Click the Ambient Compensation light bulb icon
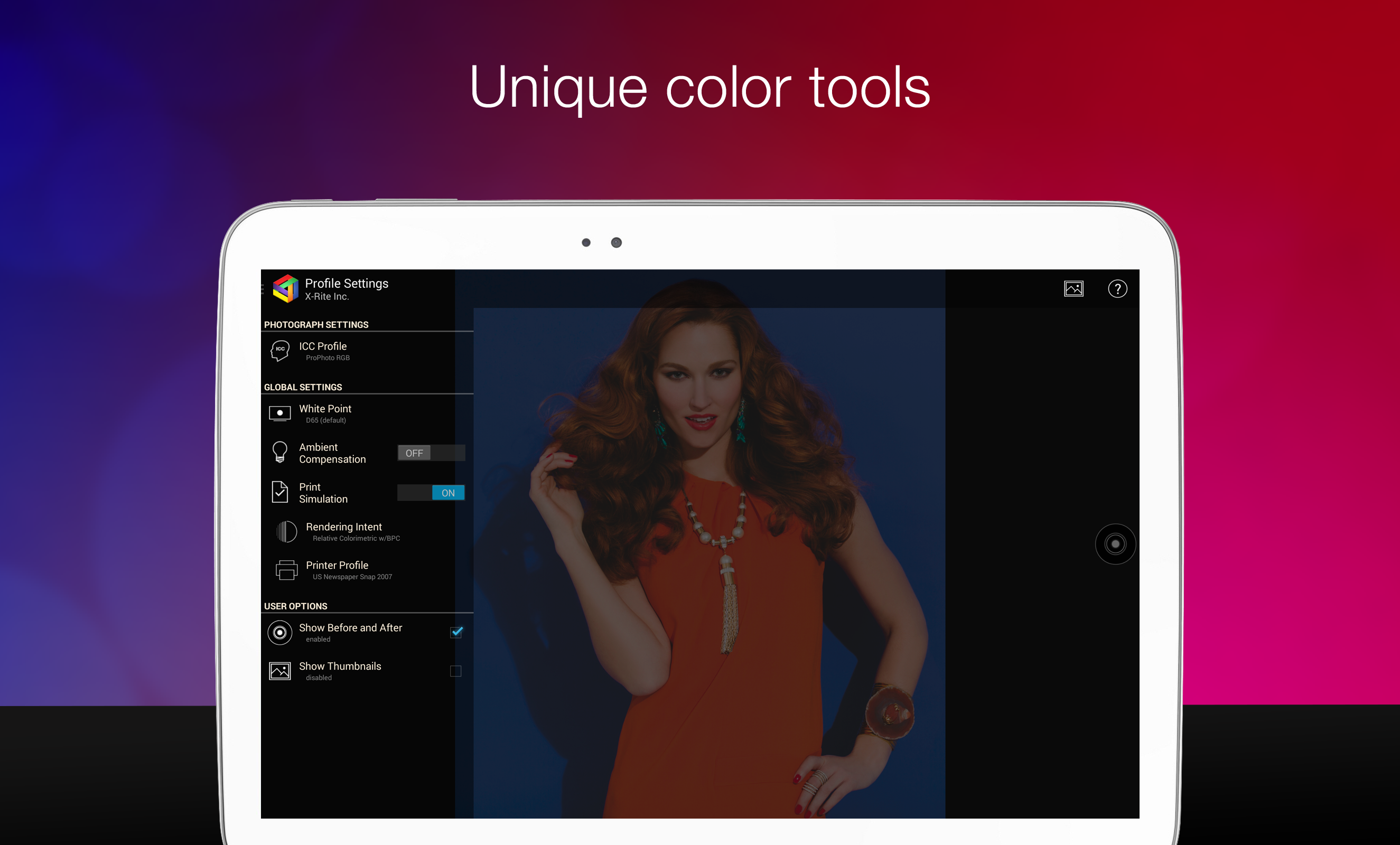The height and width of the screenshot is (845, 1400). pyautogui.click(x=279, y=452)
